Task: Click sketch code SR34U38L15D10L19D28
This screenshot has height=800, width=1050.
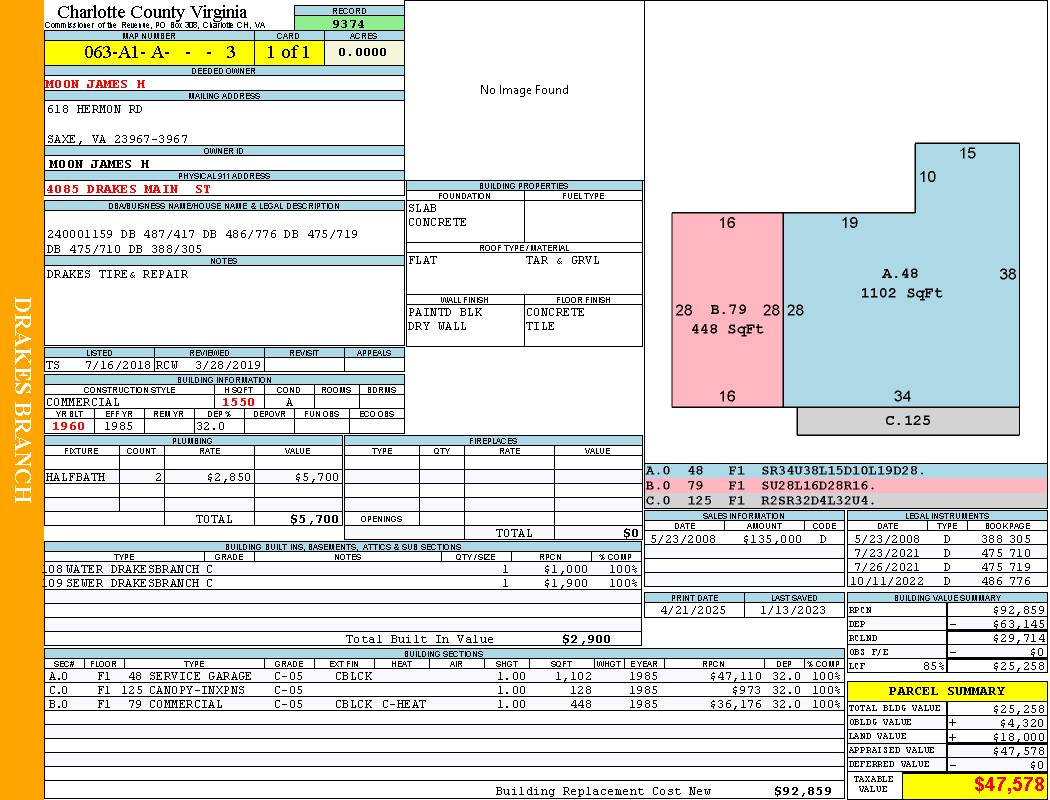Action: point(843,471)
